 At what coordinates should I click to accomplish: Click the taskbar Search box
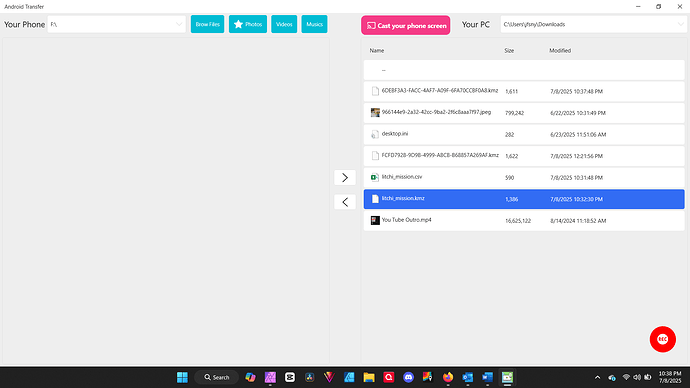217,377
